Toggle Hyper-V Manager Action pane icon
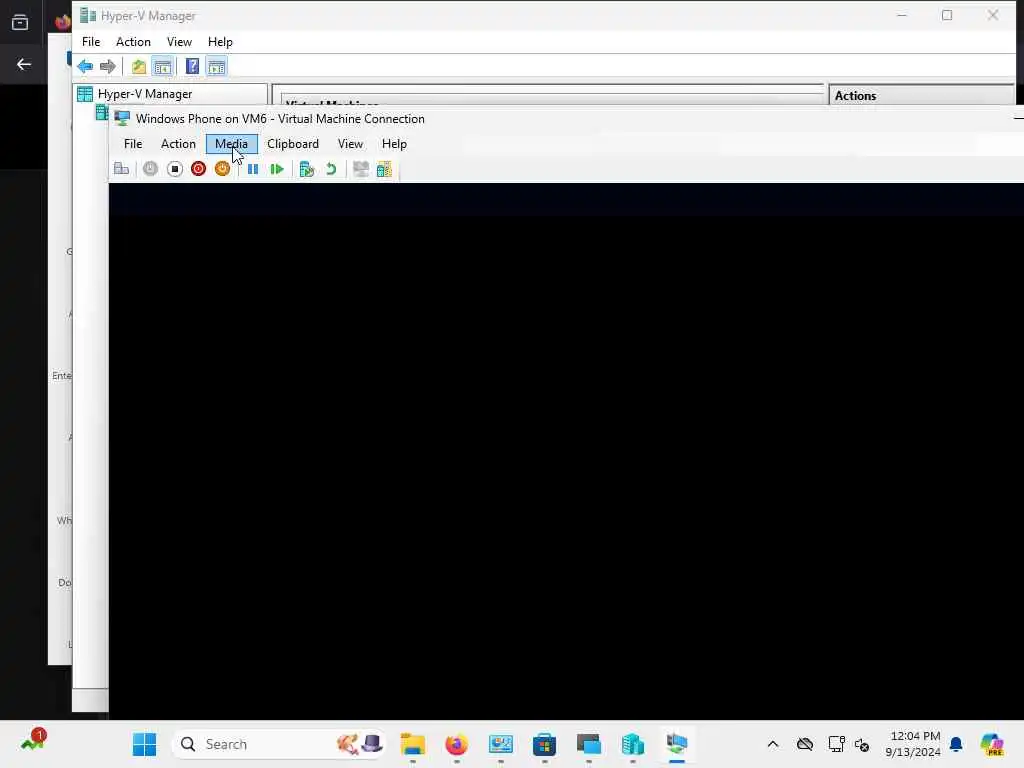This screenshot has height=768, width=1024. coord(217,66)
